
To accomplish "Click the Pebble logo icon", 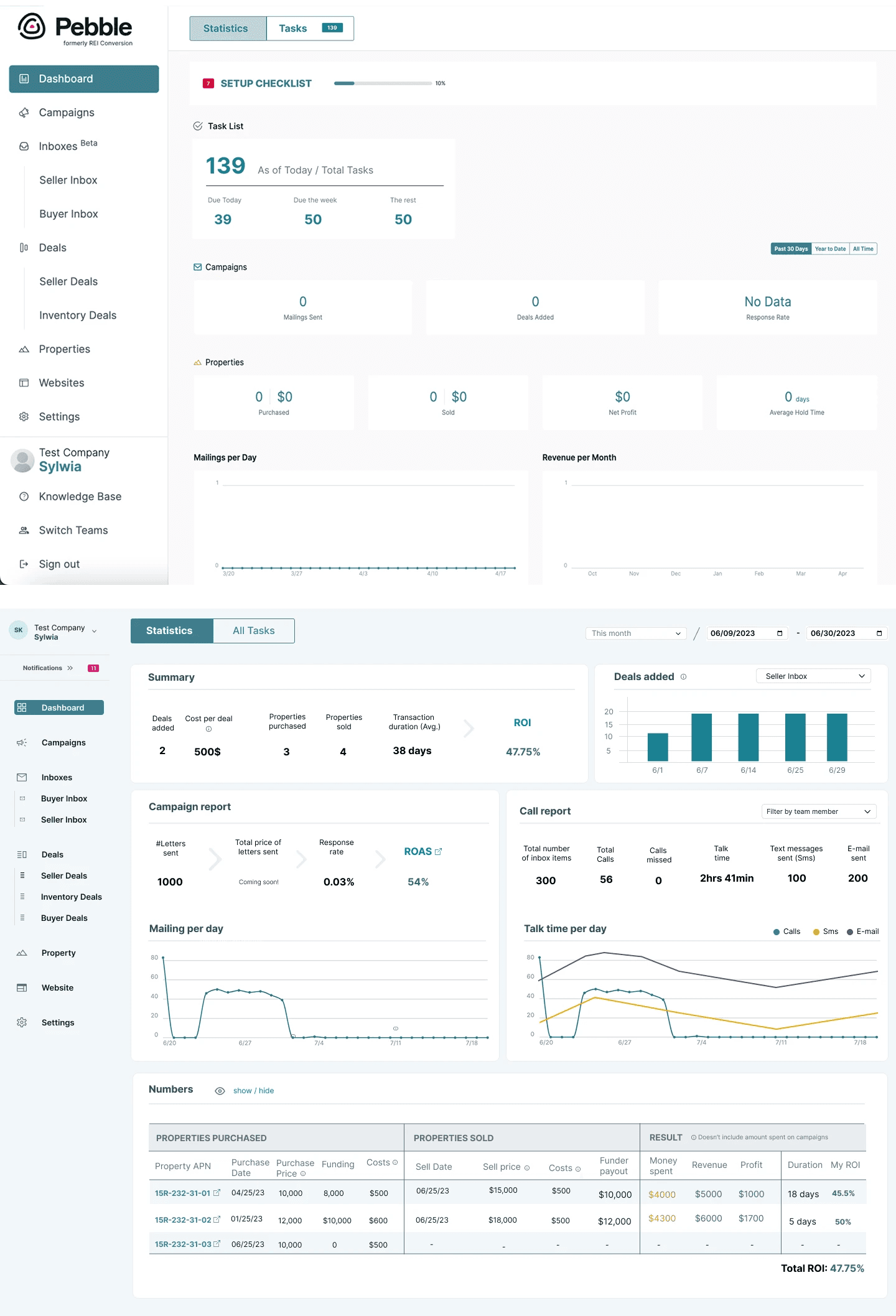I will pyautogui.click(x=32, y=26).
